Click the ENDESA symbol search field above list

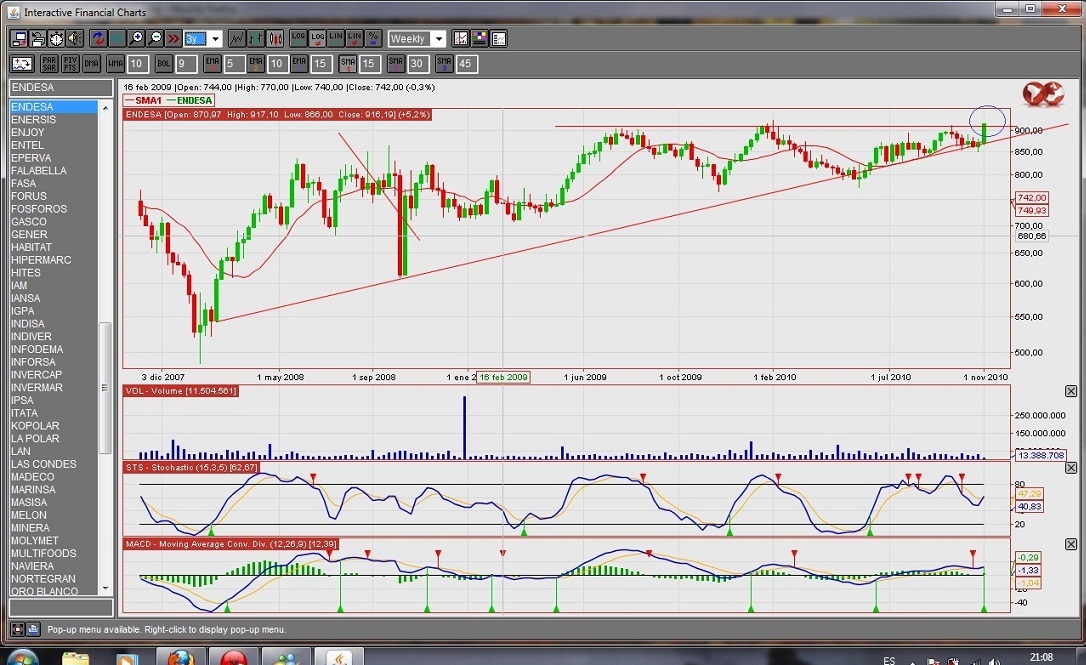pyautogui.click(x=61, y=87)
